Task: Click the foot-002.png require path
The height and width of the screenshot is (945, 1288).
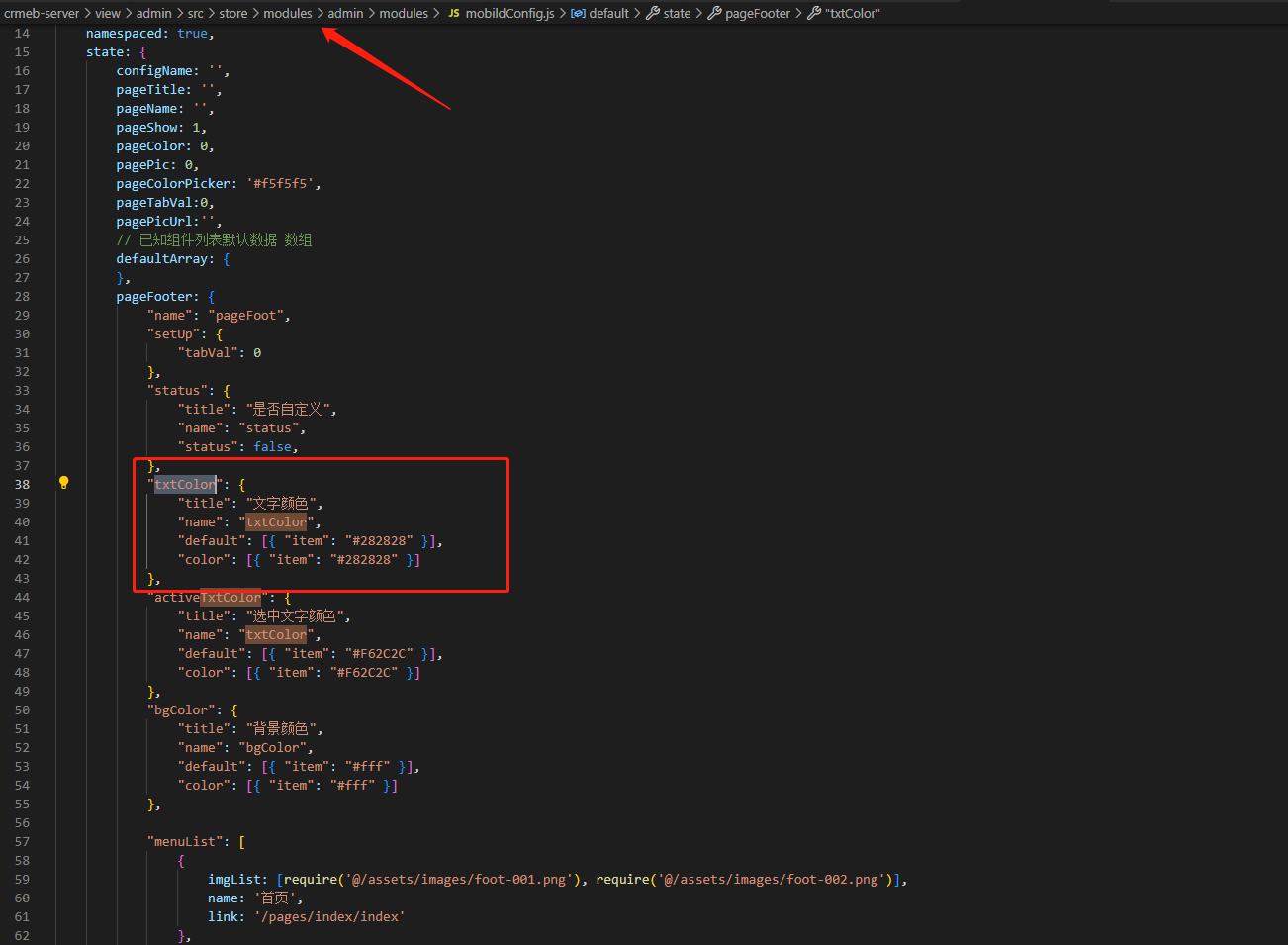Action: (772, 879)
